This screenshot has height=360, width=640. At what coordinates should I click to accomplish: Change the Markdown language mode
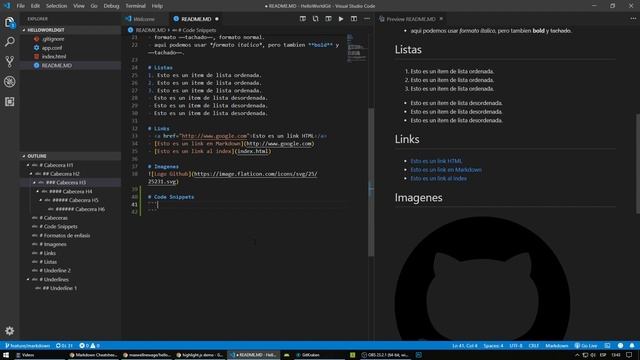click(557, 346)
